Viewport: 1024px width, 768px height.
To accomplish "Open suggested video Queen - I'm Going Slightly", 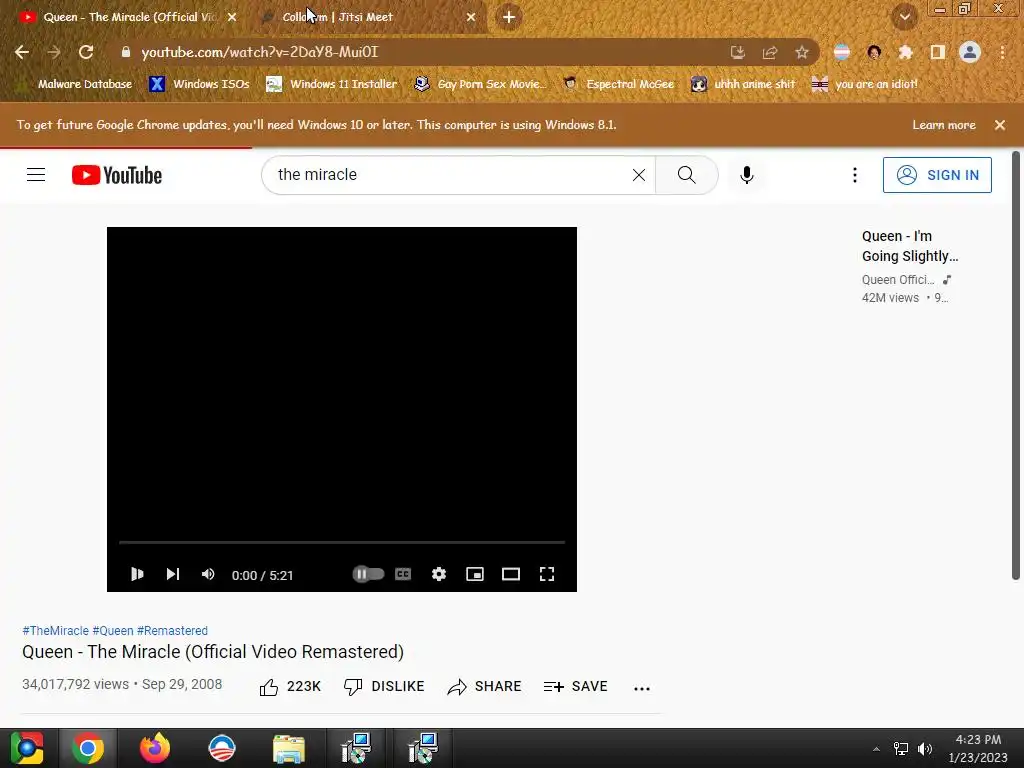I will [x=910, y=246].
